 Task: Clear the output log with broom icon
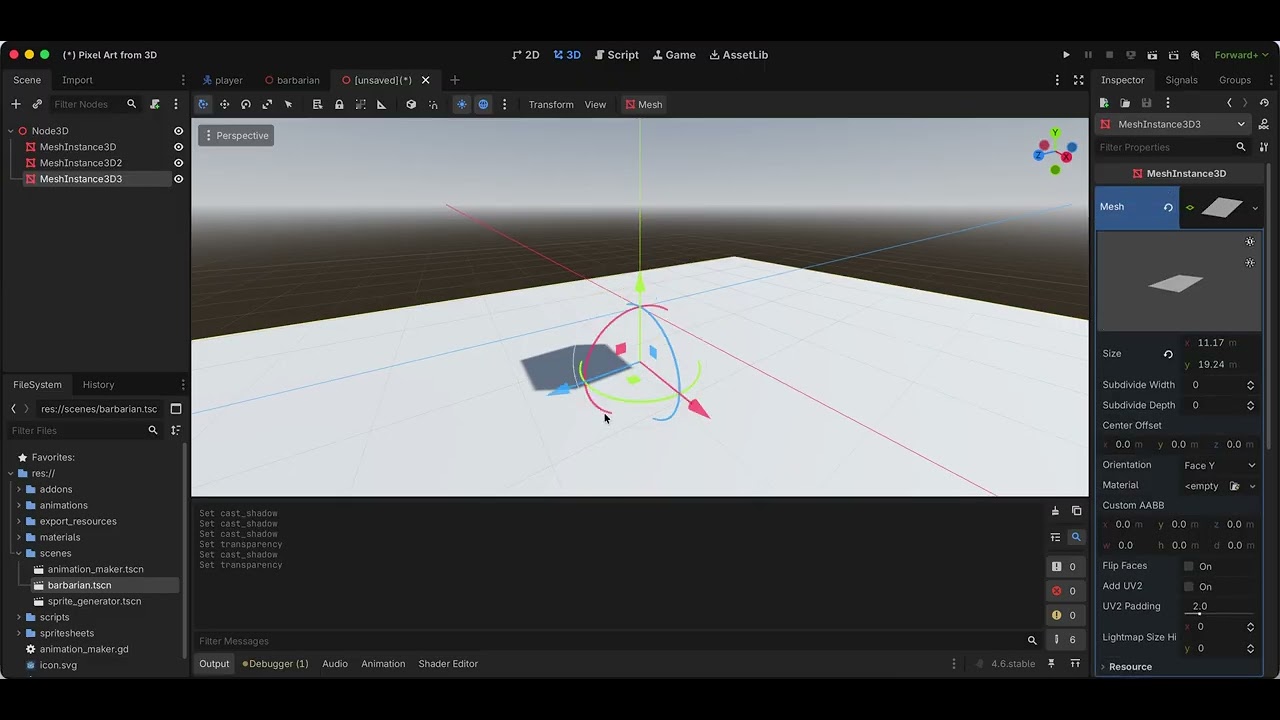(x=1055, y=512)
